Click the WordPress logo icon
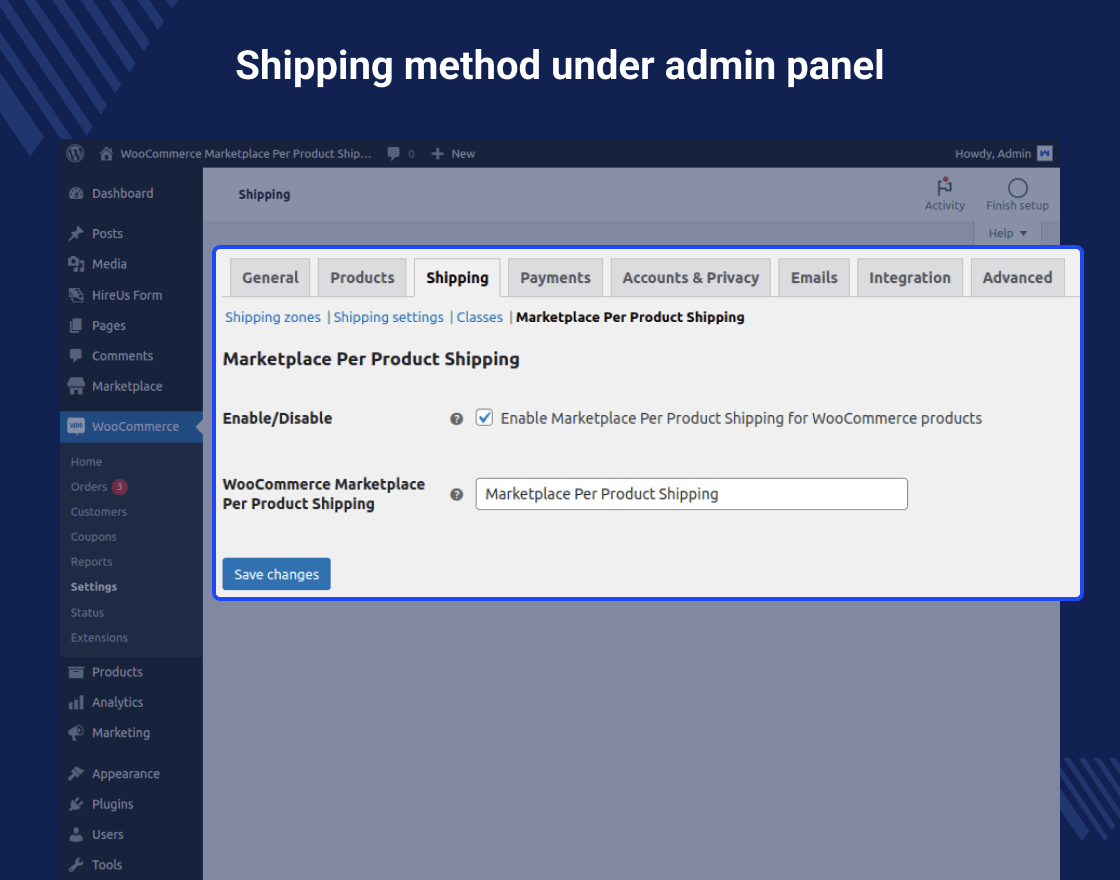This screenshot has width=1120, height=880. 75,154
